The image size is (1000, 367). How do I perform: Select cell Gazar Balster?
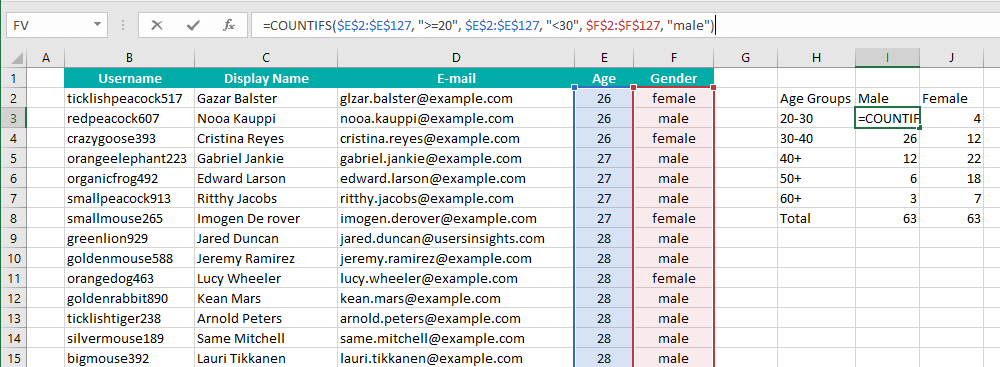(266, 98)
